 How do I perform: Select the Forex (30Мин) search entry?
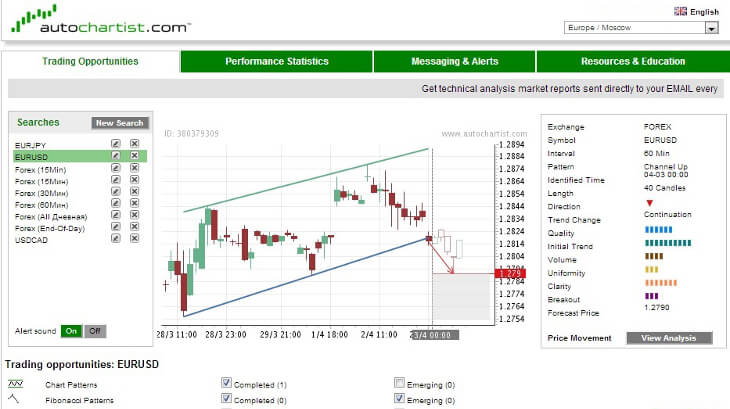tap(41, 193)
